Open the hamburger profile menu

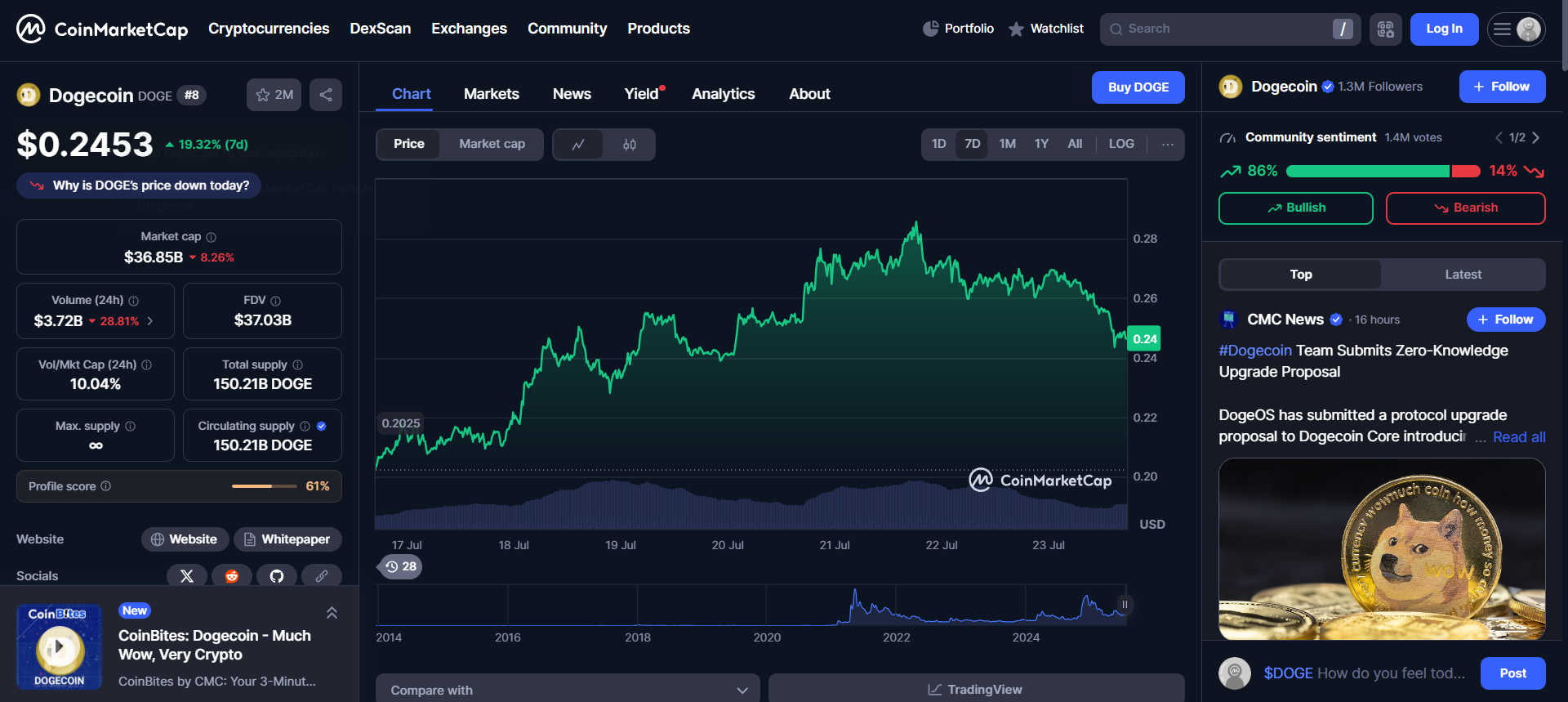(x=1516, y=29)
